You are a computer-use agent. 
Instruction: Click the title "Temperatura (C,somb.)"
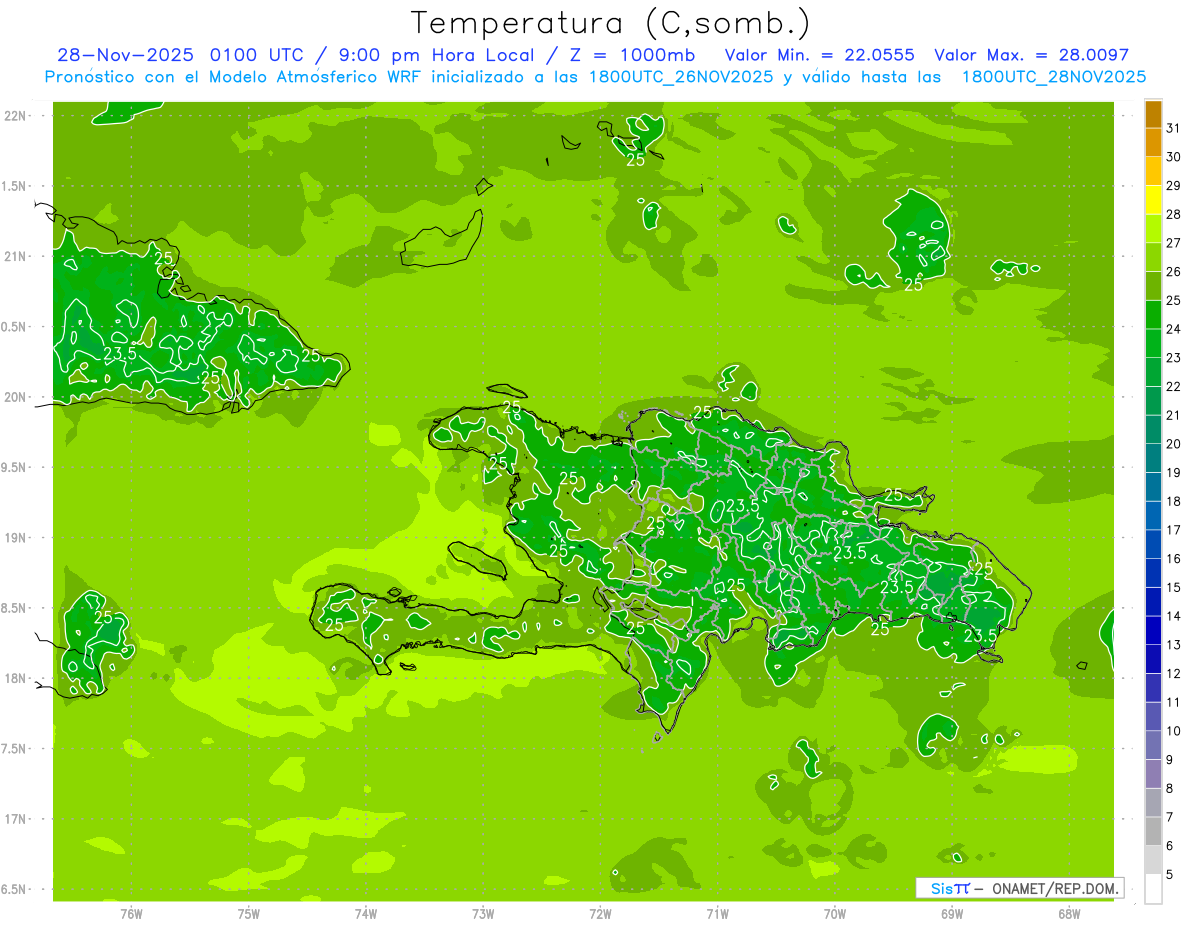[x=610, y=24]
